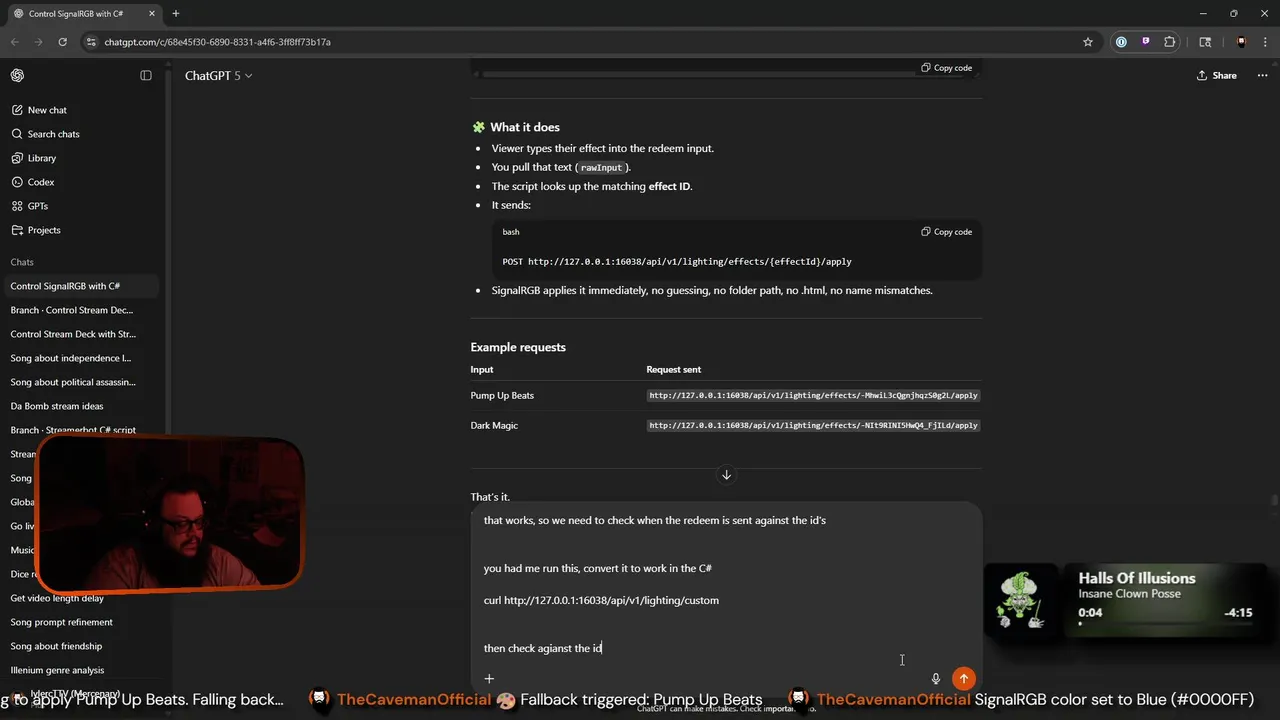This screenshot has width=1280, height=720.
Task: Open the conversation options three-dot menu
Action: [1262, 76]
